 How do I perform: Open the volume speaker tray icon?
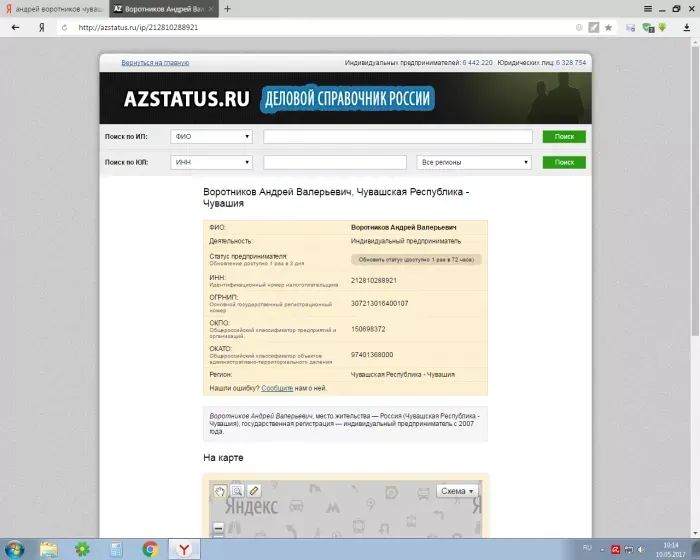tap(642, 550)
